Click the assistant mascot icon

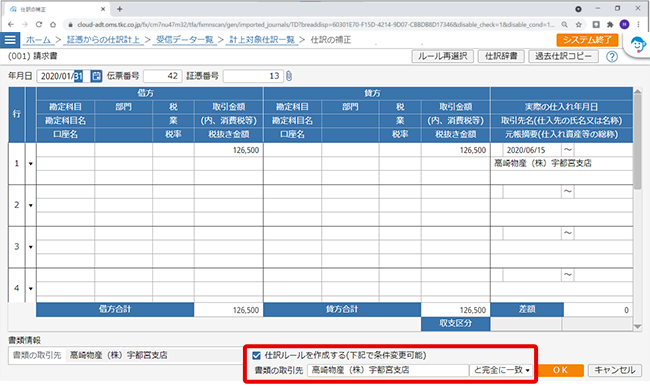pyautogui.click(x=638, y=45)
